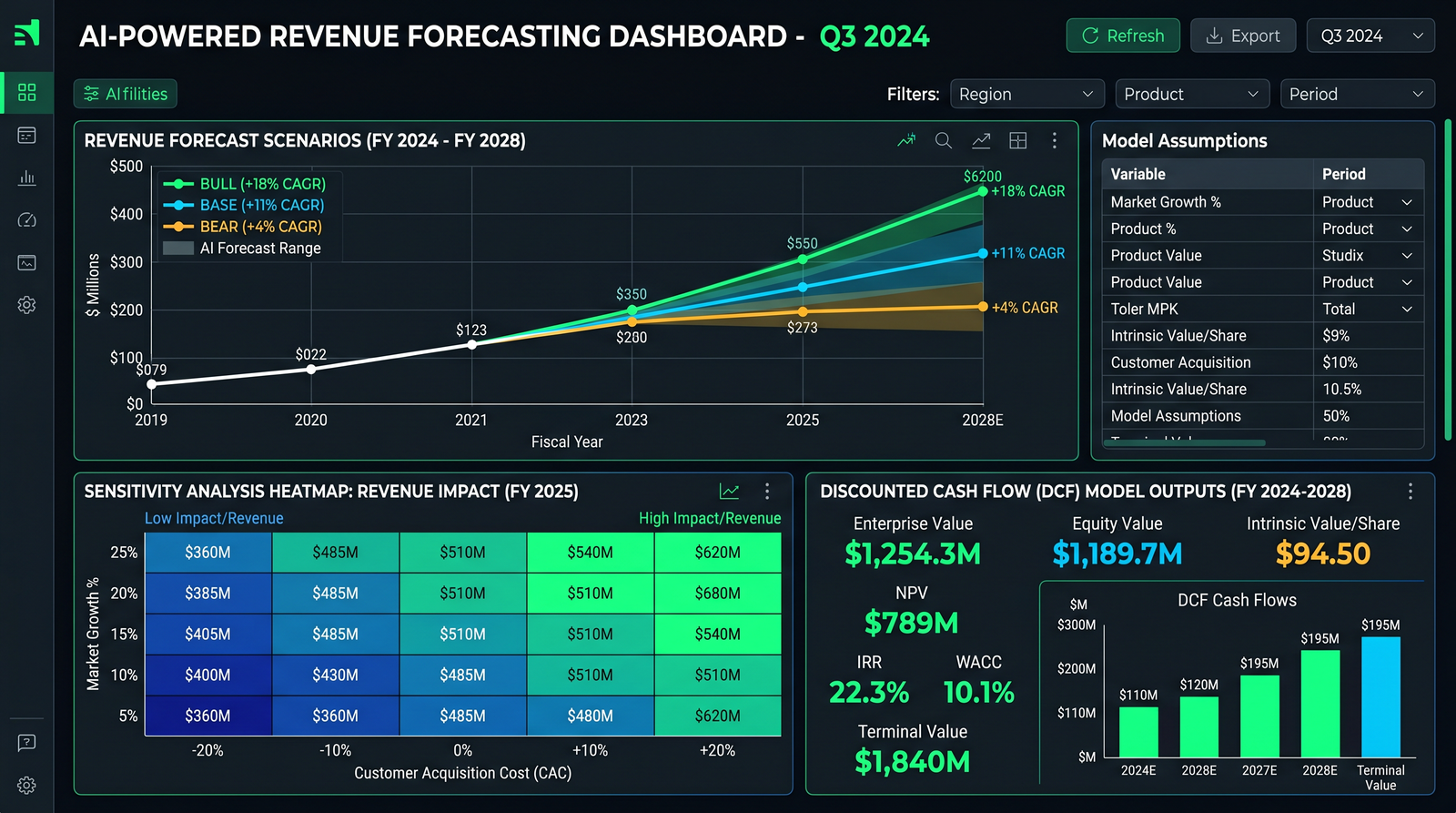
Task: Click the $430M heatmap cell
Action: pyautogui.click(x=336, y=676)
